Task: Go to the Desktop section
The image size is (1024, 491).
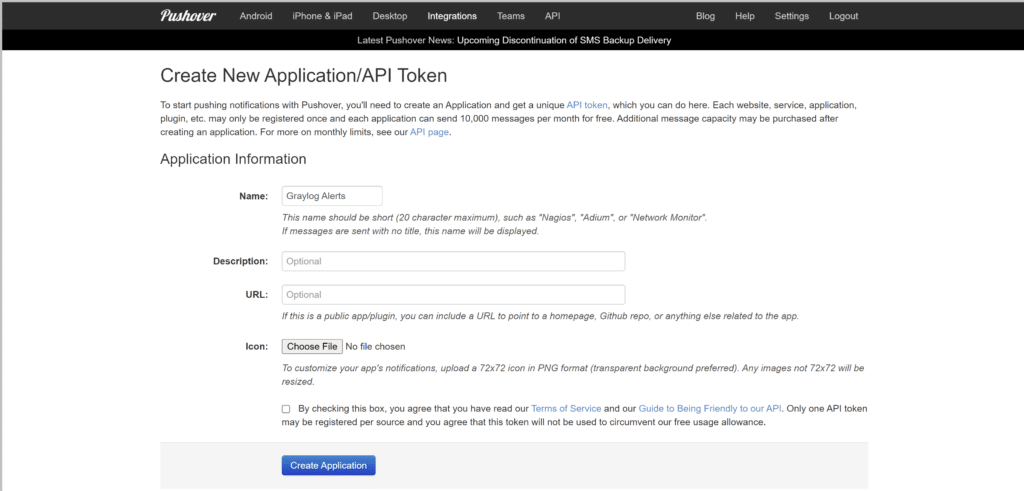Action: [390, 16]
